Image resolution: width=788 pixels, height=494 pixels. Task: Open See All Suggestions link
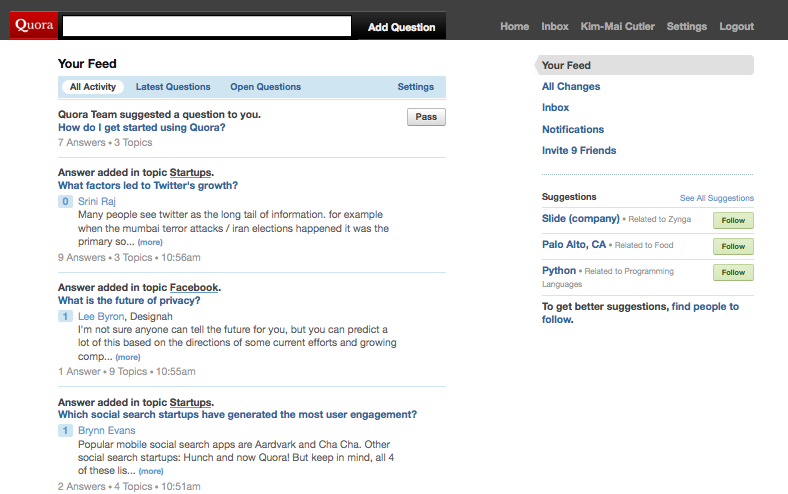(716, 198)
